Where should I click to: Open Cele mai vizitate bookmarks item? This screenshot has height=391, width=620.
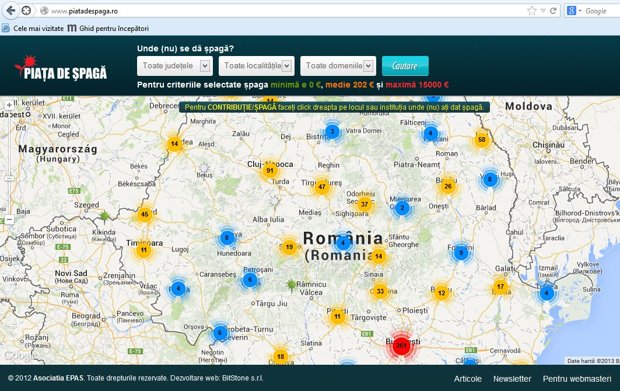(33, 28)
